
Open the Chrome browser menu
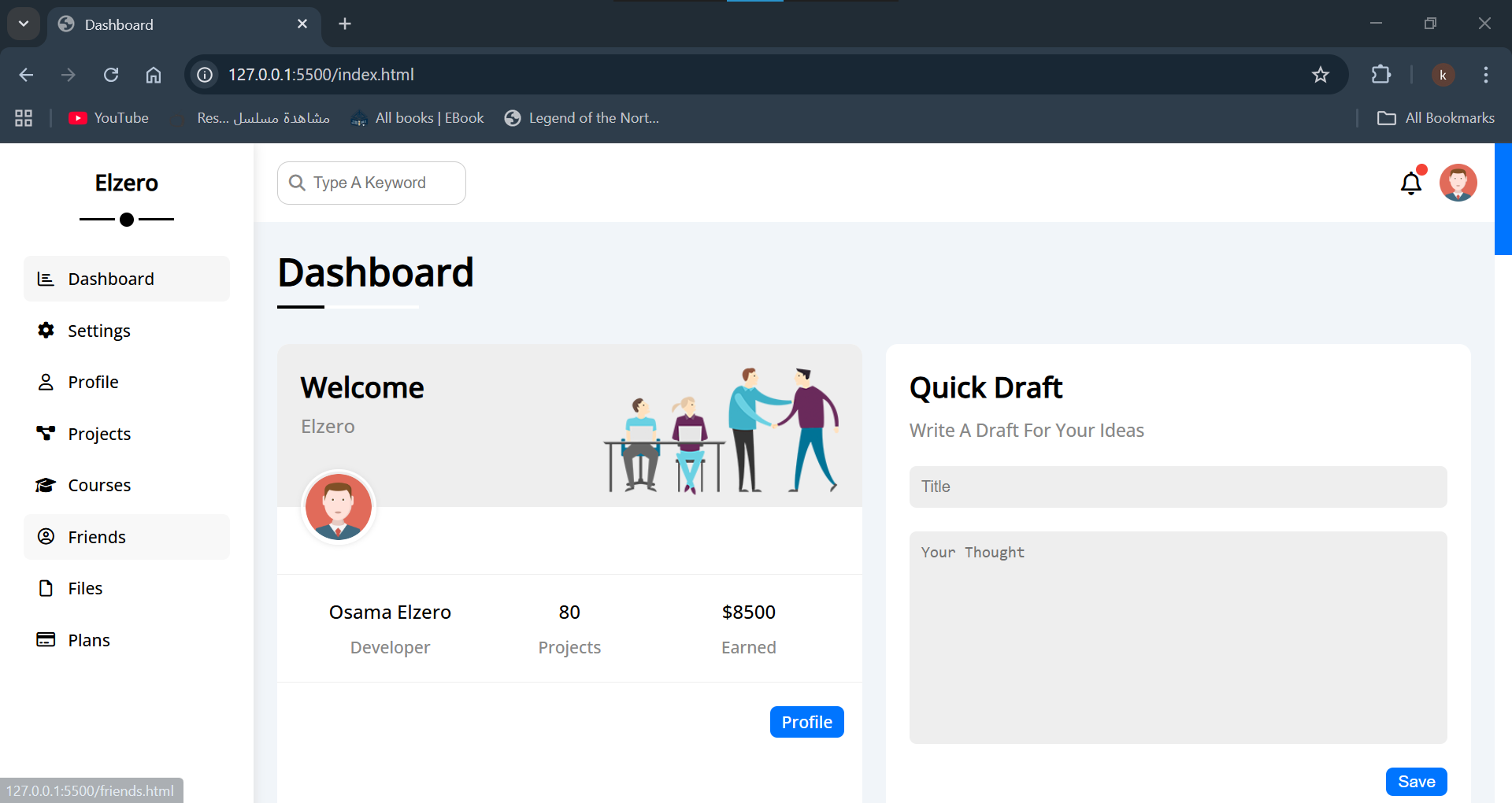[1486, 75]
